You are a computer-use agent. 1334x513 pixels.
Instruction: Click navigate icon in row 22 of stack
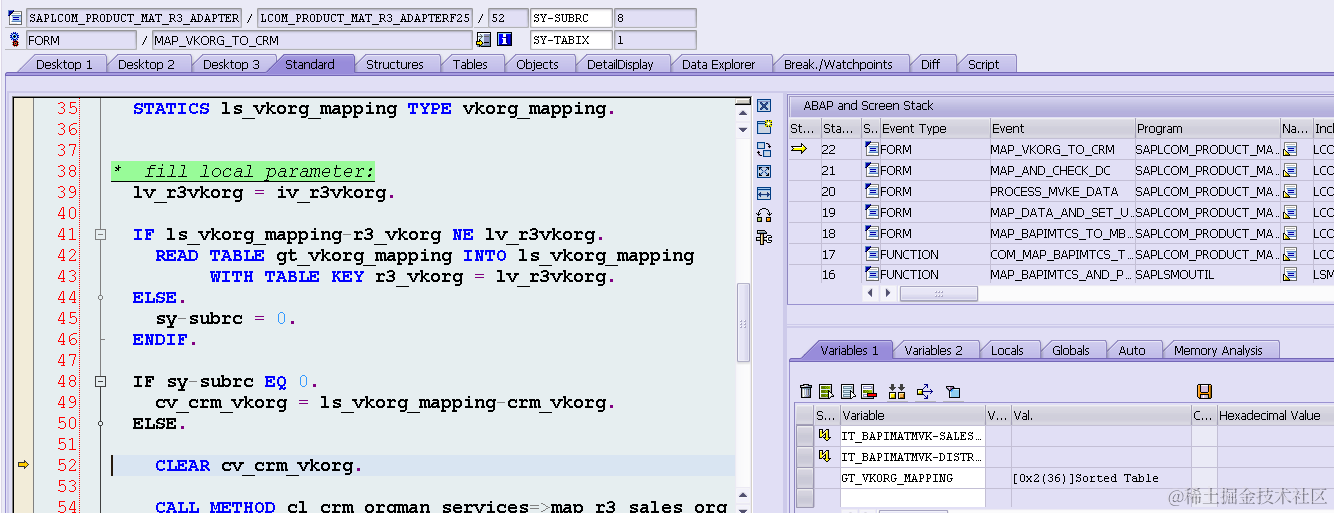[1291, 150]
